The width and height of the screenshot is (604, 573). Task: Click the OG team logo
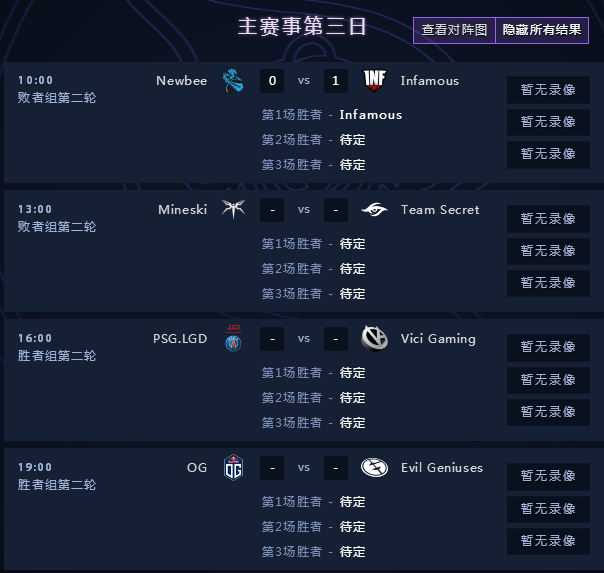click(233, 467)
